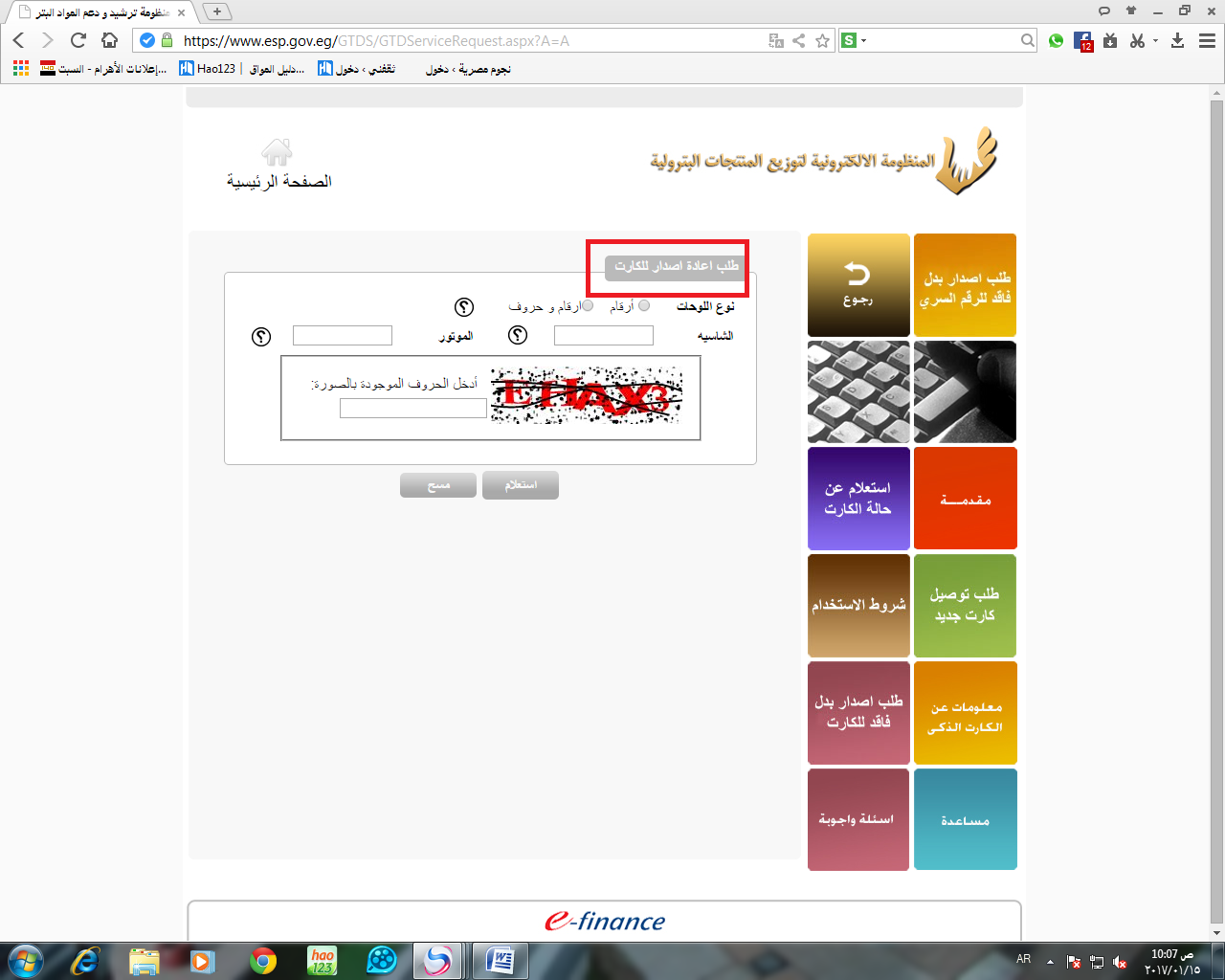Screen dimensions: 1225x980
Task: Open the Facebook notifications extension icon
Action: (1083, 40)
